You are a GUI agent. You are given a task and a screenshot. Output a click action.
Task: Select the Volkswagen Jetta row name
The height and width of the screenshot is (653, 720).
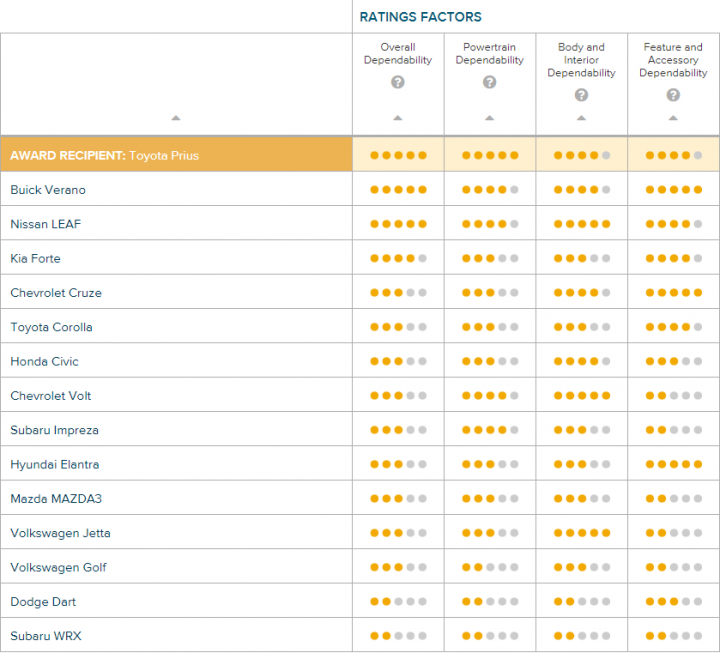point(60,533)
